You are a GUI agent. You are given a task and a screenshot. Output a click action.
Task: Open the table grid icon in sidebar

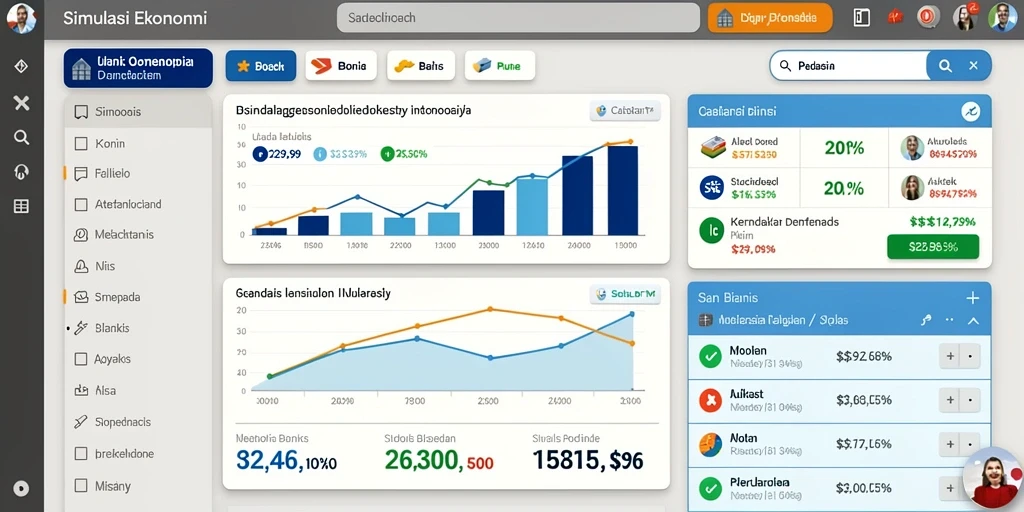point(22,206)
